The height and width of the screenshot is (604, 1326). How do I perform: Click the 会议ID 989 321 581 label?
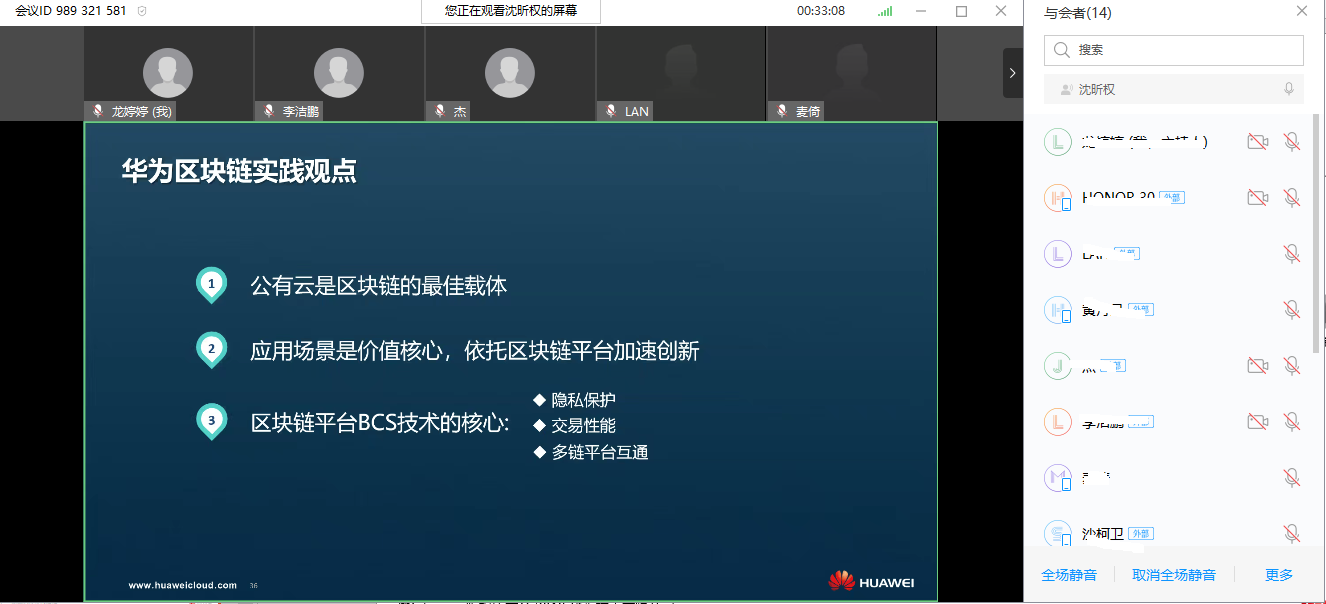tap(70, 11)
